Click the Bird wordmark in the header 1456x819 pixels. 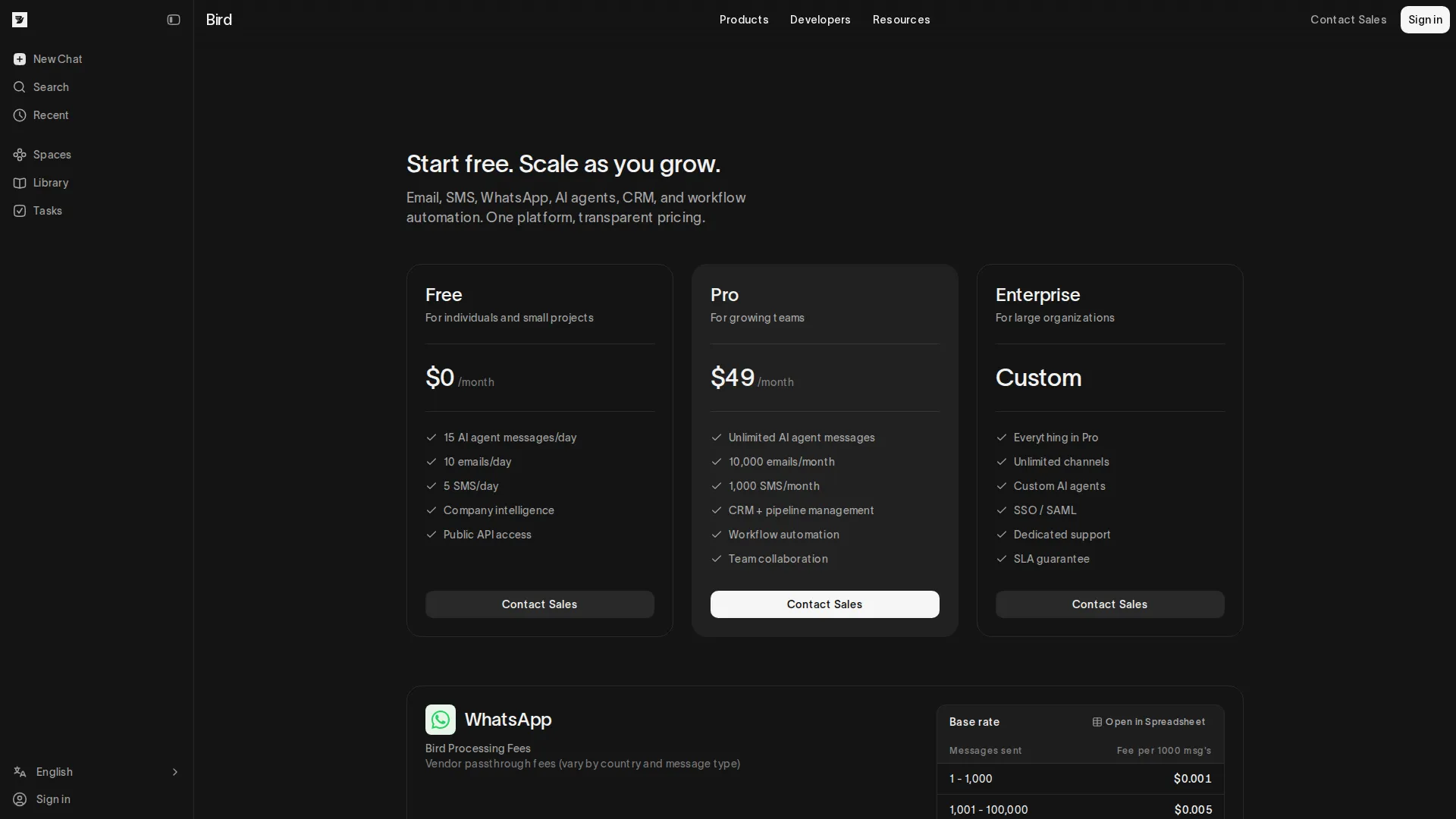point(218,20)
